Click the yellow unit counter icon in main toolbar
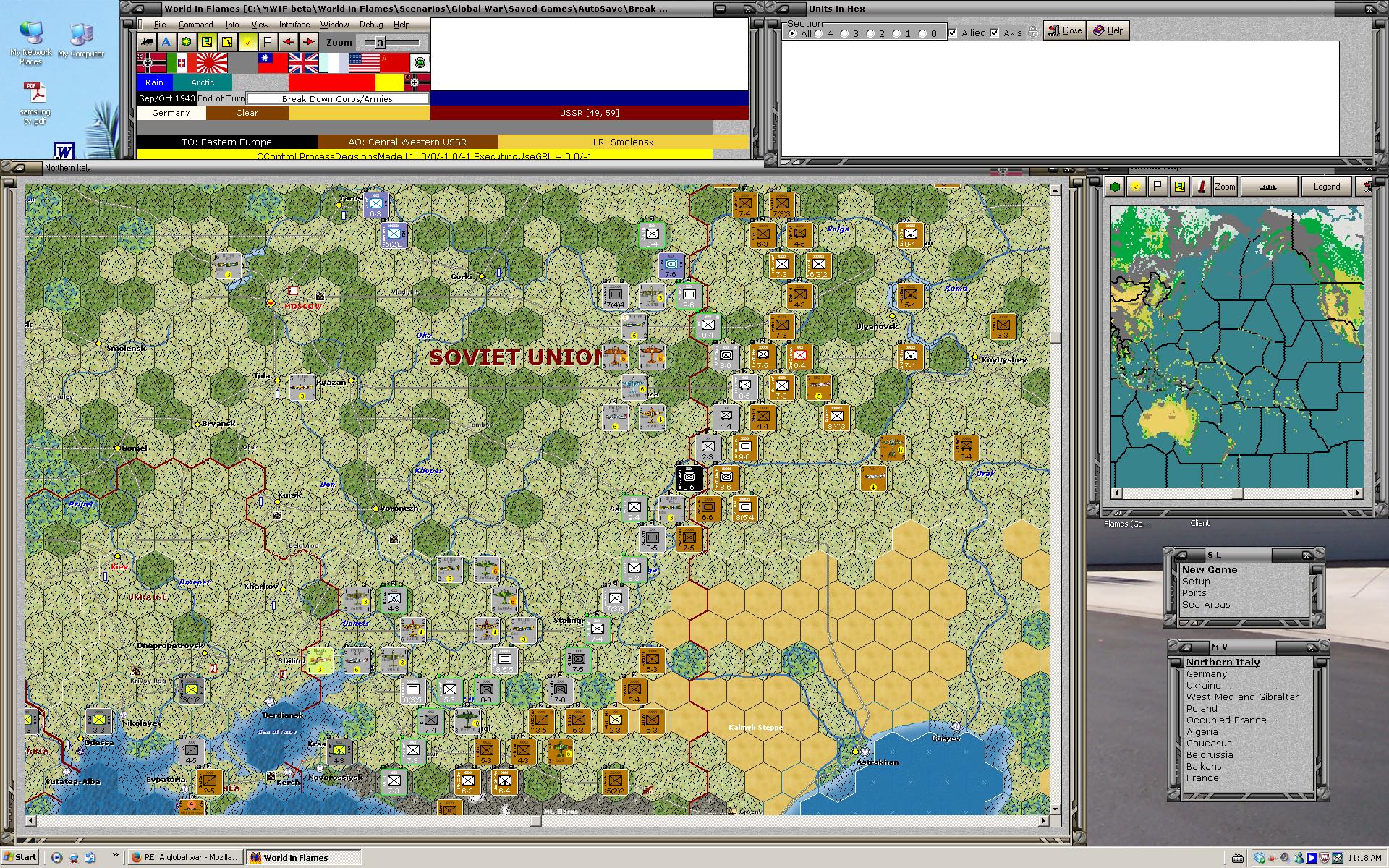Image resolution: width=1389 pixels, height=868 pixels. 207,42
